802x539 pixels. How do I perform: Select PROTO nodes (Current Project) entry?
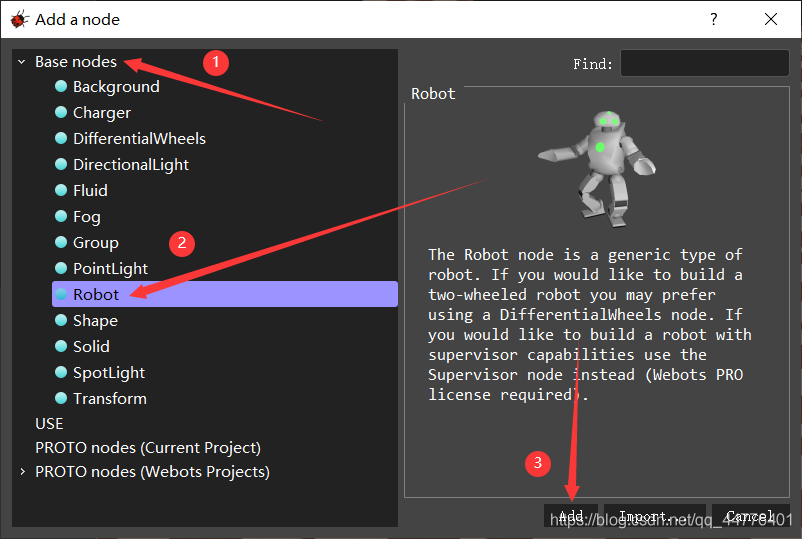(148, 448)
